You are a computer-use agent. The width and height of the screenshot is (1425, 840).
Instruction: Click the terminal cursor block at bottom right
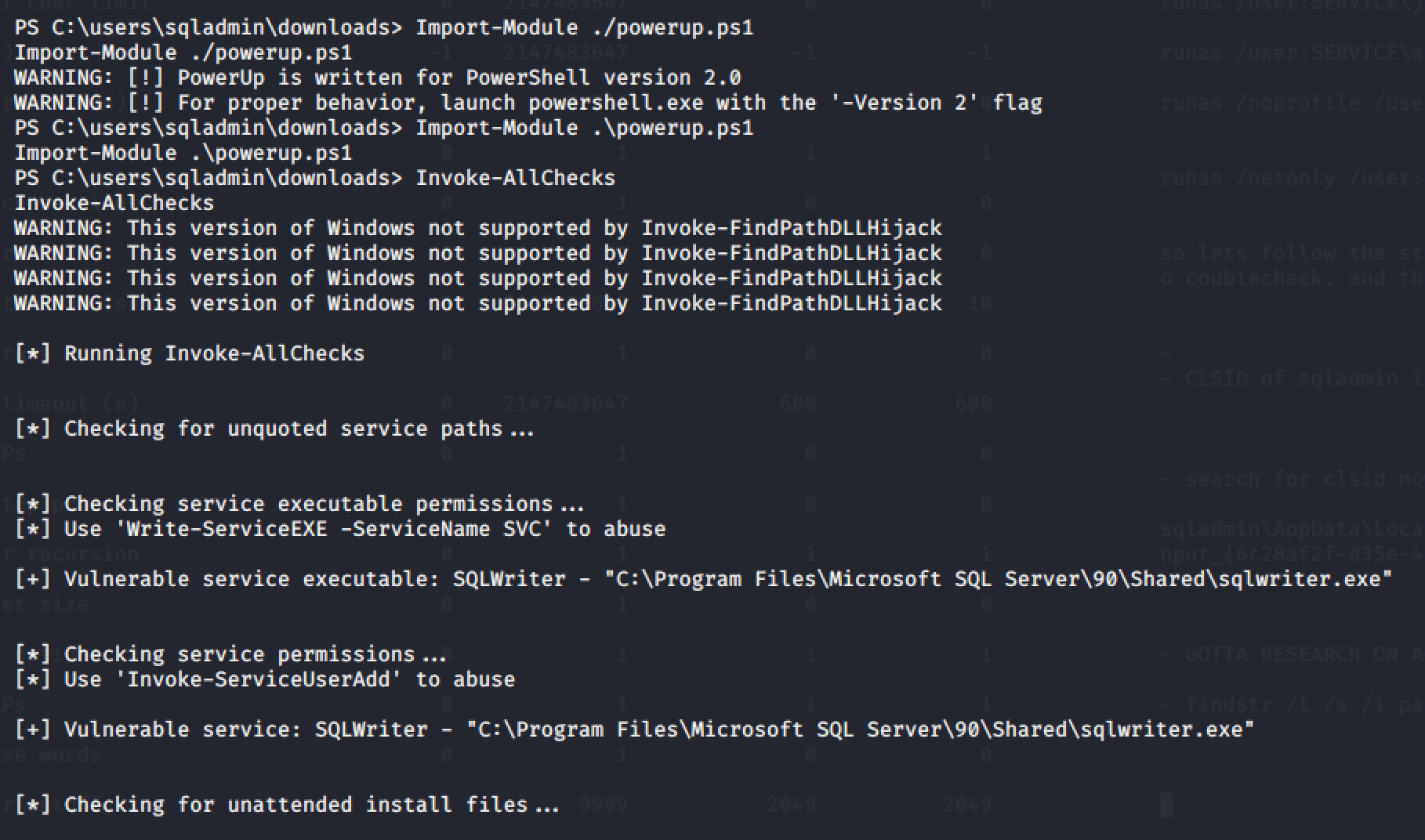pyautogui.click(x=1166, y=805)
